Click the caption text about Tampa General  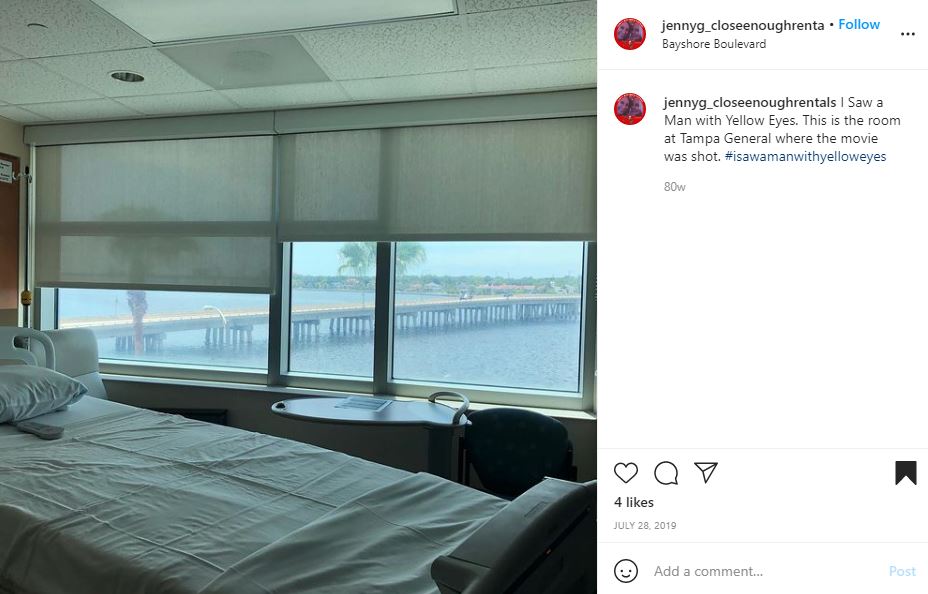click(782, 130)
